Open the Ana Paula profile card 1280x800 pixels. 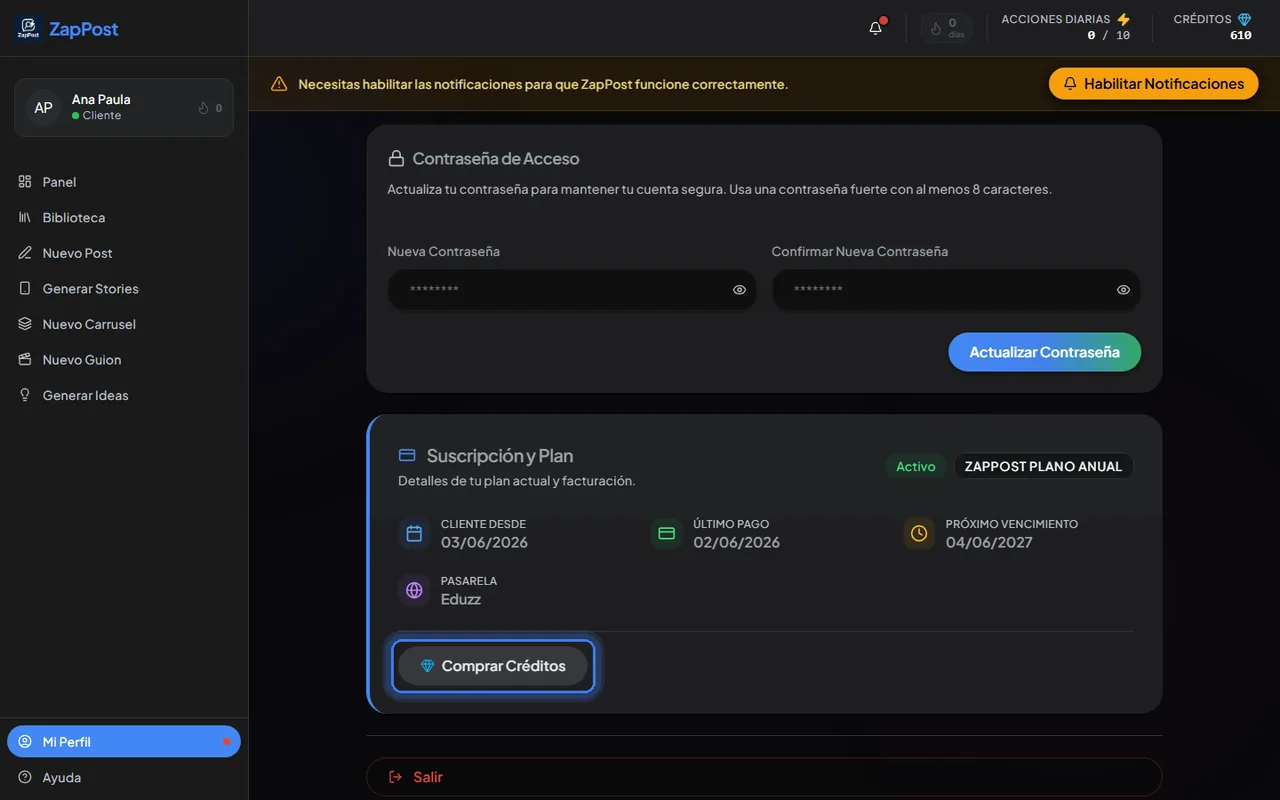point(124,107)
